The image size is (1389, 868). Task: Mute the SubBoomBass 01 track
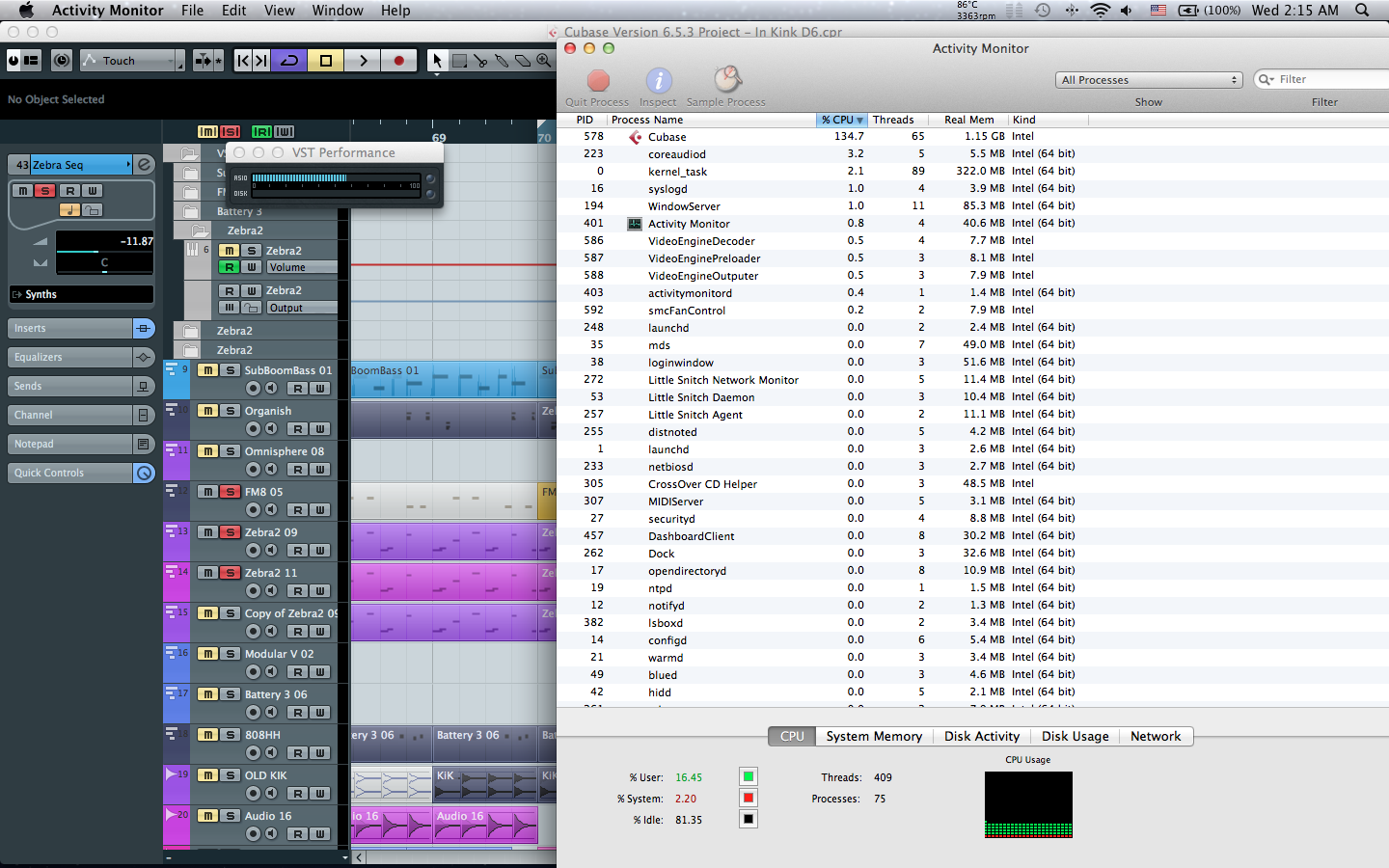(207, 370)
